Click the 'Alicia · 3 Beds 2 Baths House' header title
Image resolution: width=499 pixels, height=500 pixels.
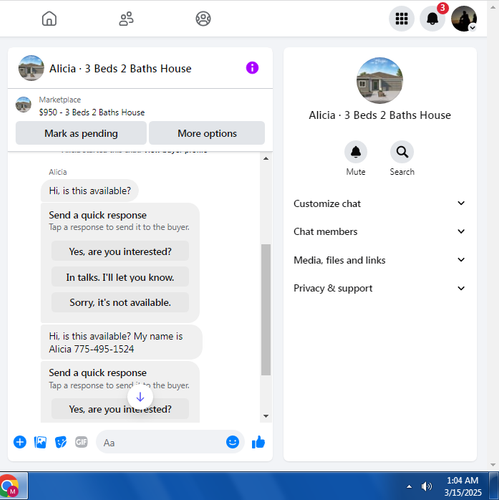pyautogui.click(x=120, y=68)
